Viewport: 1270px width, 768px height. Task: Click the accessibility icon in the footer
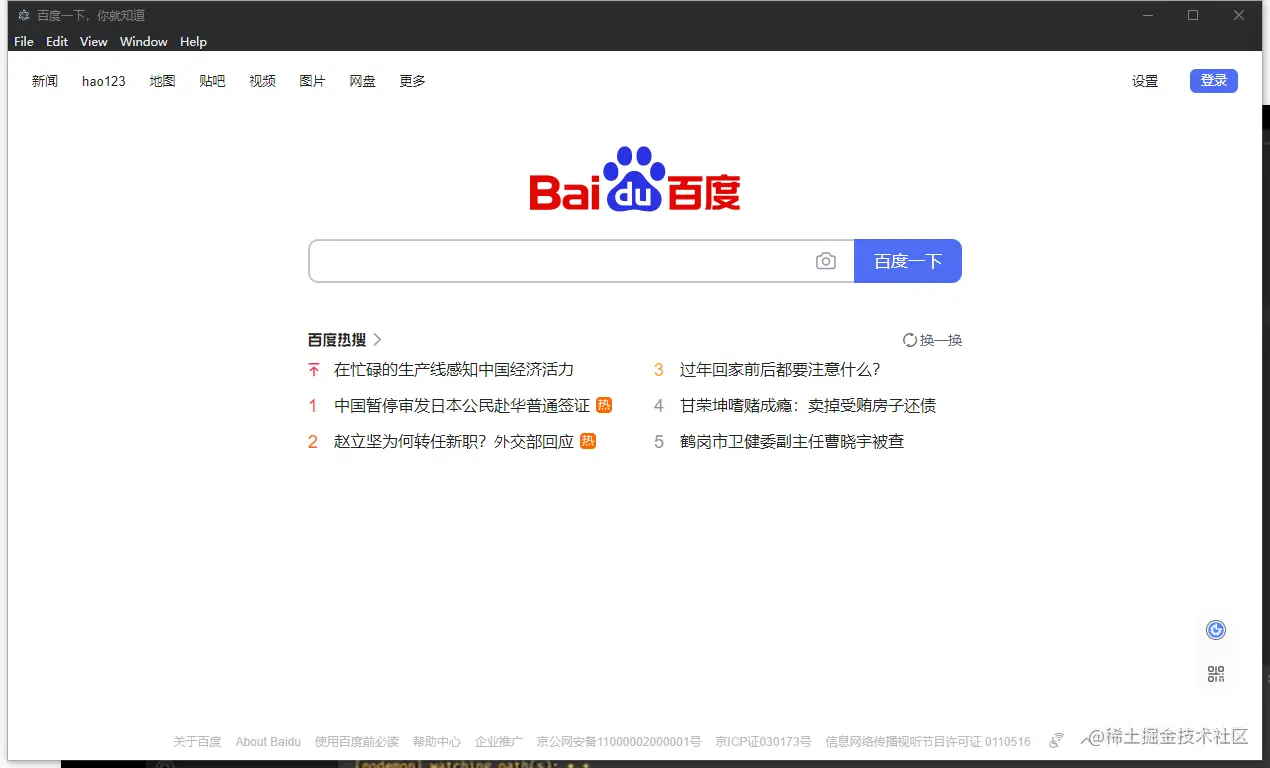[x=1057, y=740]
